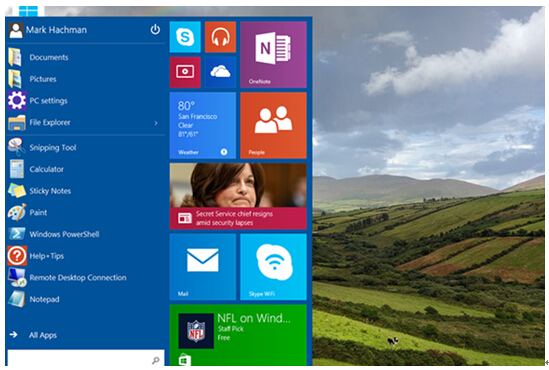549x370 pixels.
Task: Open the NFL on Windows store tile
Action: coord(238,335)
